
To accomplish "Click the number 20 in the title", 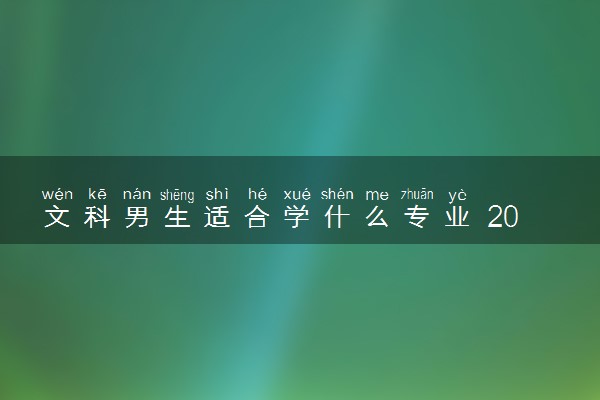I will (x=503, y=217).
